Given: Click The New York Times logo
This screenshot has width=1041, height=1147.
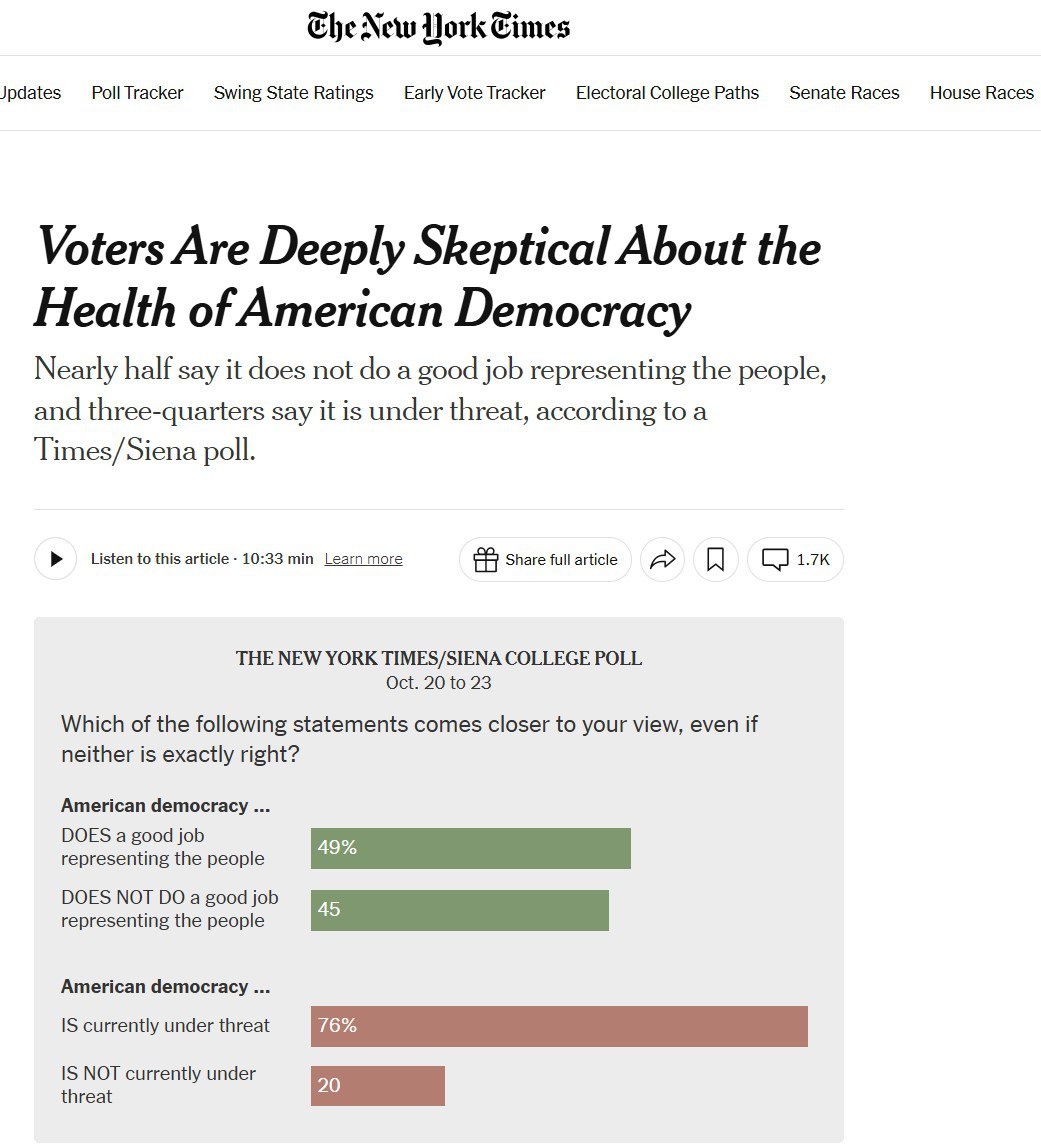Looking at the screenshot, I should pyautogui.click(x=438, y=27).
